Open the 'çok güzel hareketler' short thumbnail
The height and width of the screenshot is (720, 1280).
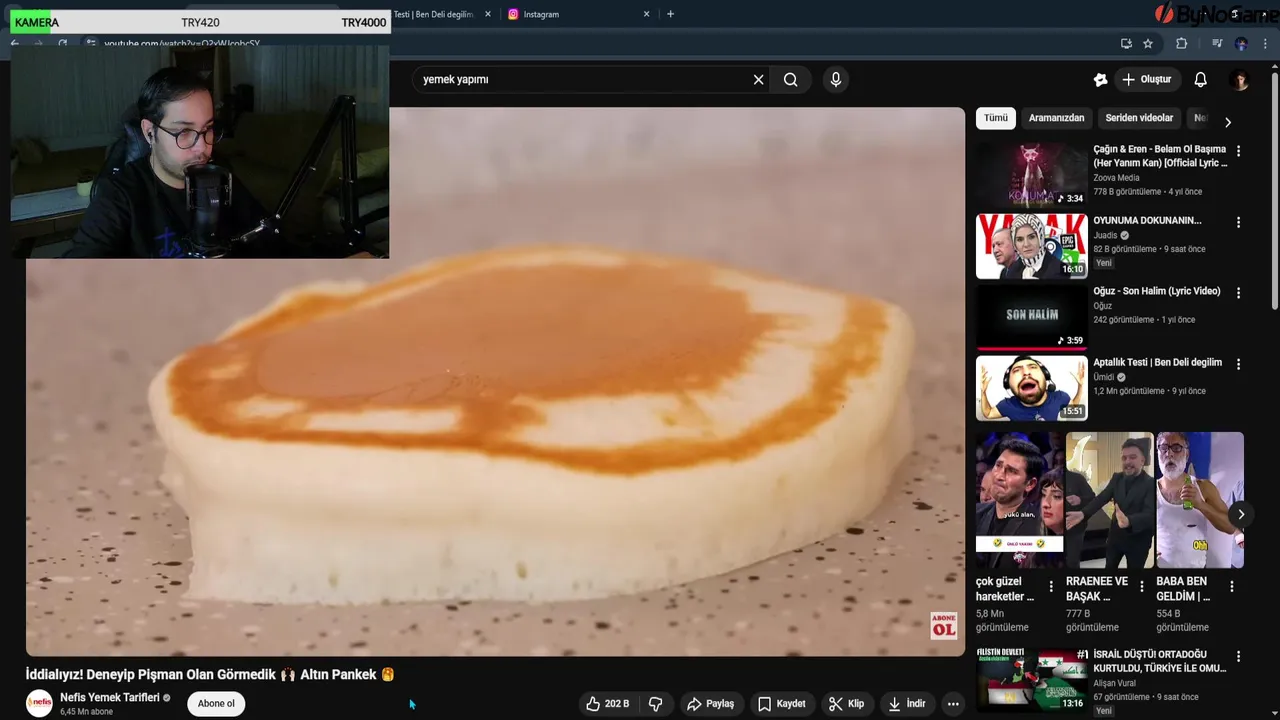click(x=1019, y=500)
